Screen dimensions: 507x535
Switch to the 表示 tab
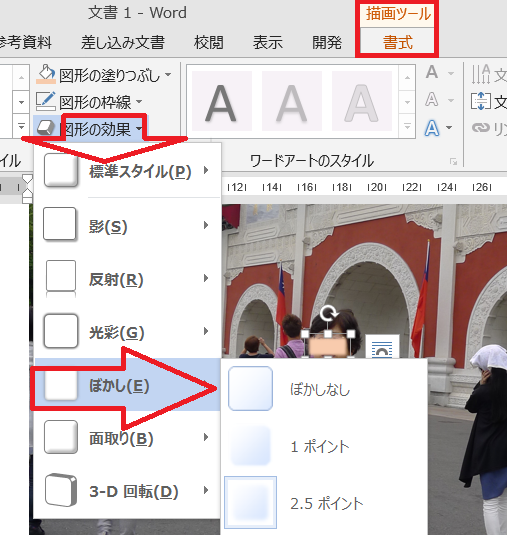(x=268, y=43)
